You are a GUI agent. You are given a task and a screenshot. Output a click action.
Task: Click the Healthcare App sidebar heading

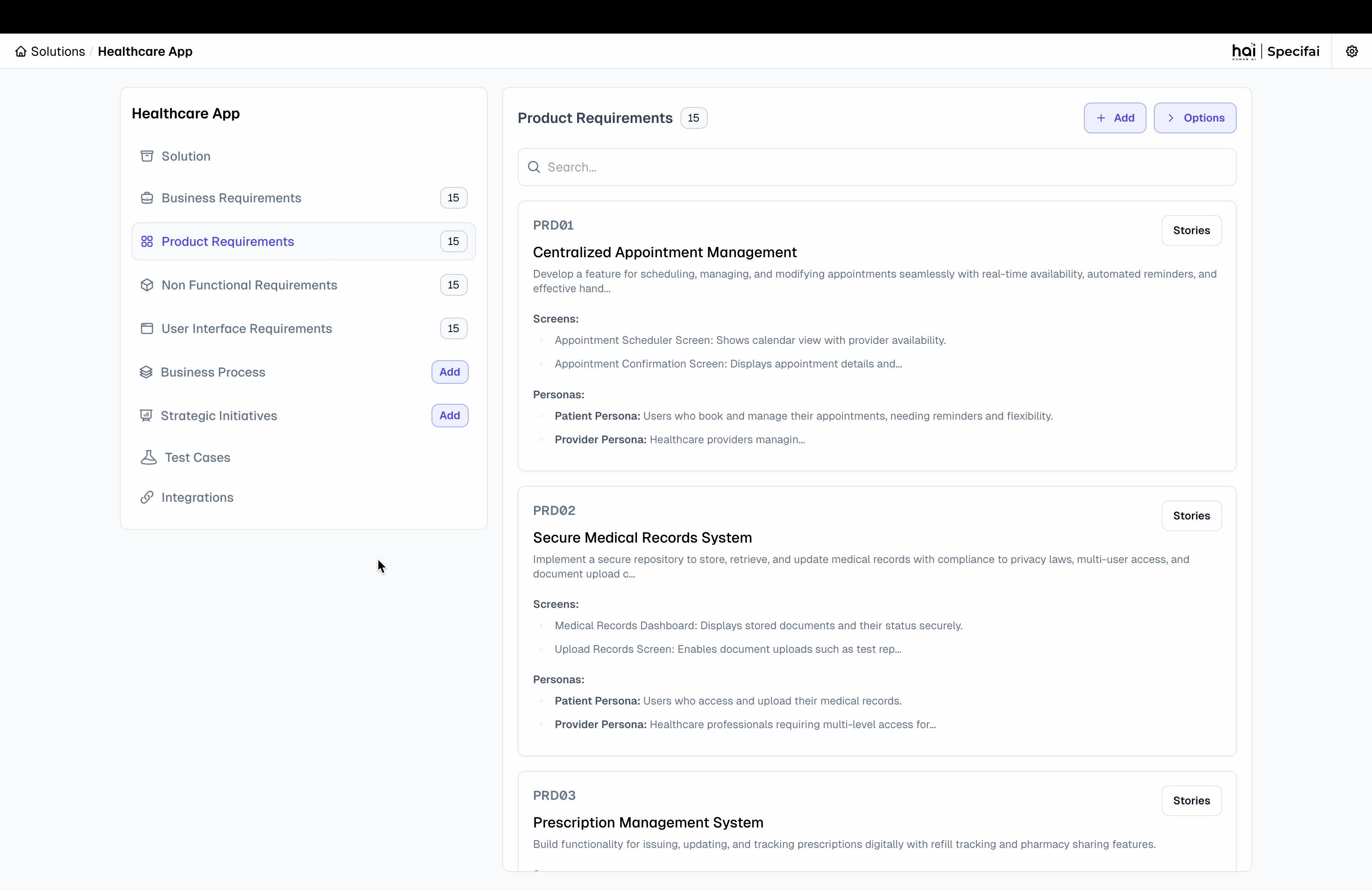coord(186,113)
